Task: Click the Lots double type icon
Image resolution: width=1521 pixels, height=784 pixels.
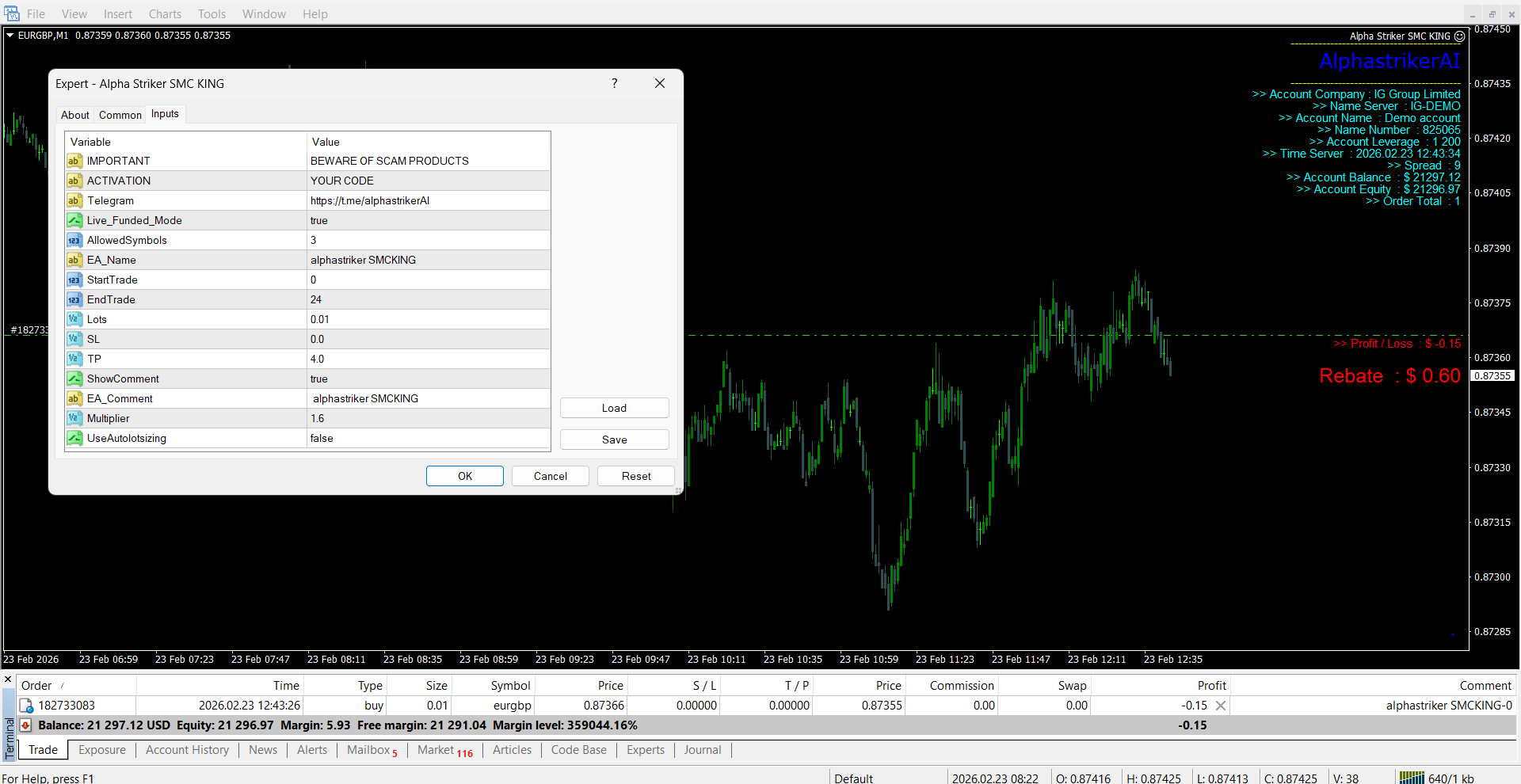Action: click(74, 319)
